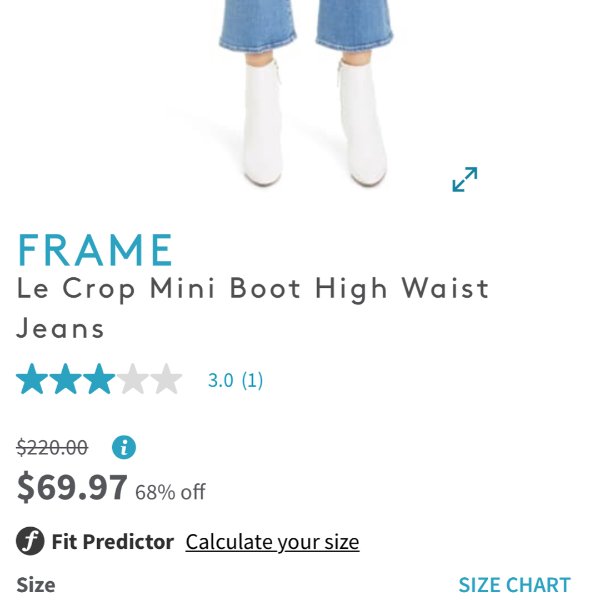The width and height of the screenshot is (600, 600).
Task: Click the fourth gray rating star
Action: 132,379
